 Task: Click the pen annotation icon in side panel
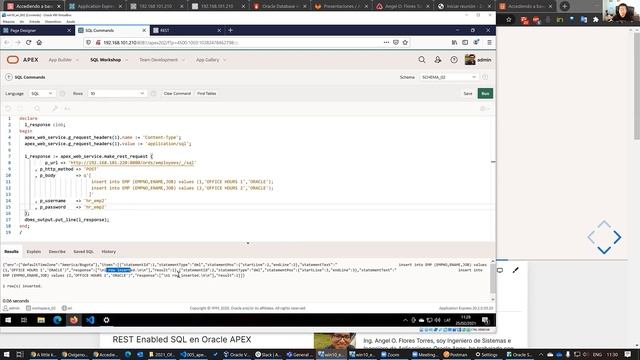coord(516,270)
